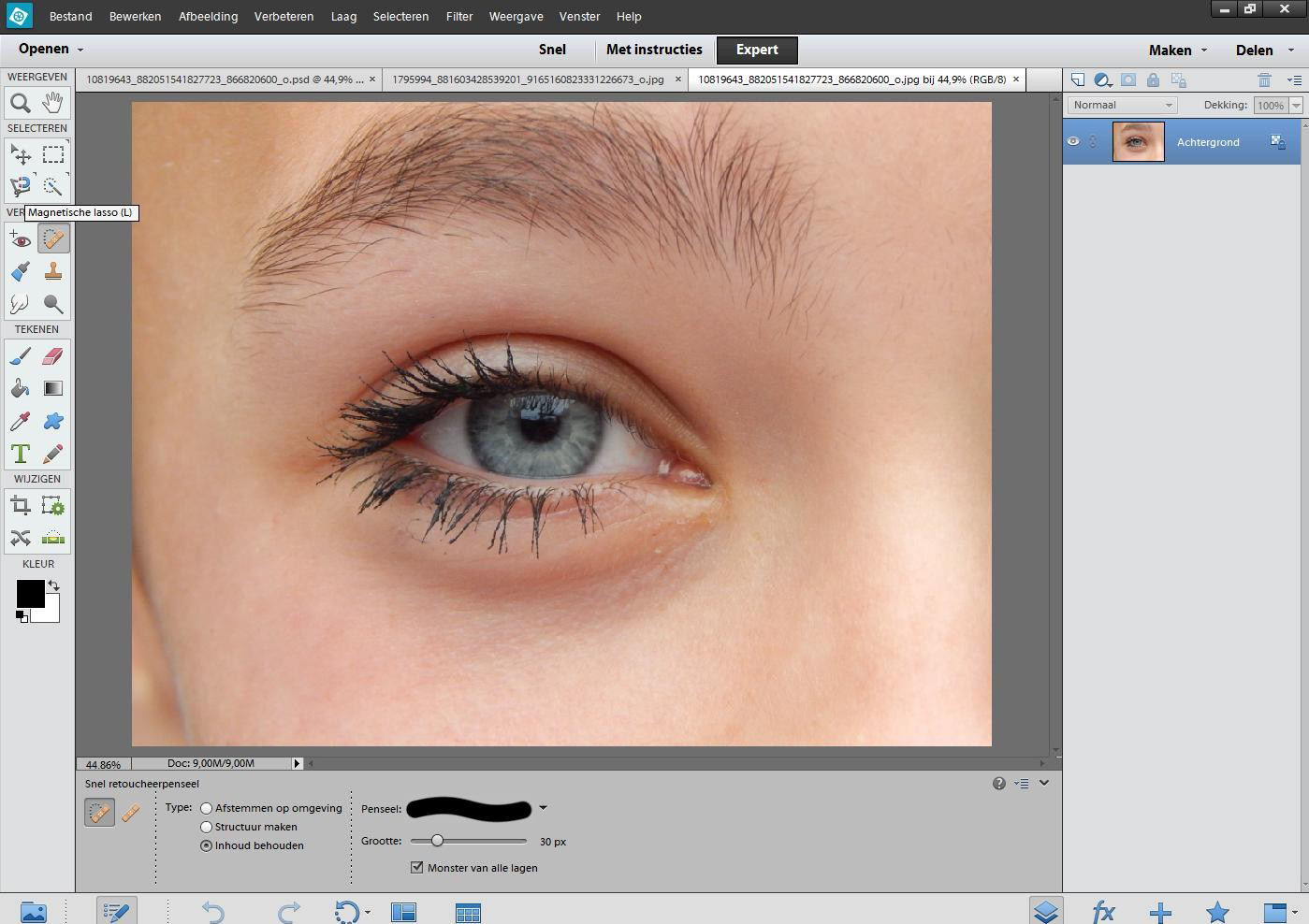The image size is (1309, 924).
Task: Select the Red Eye Removal tool
Action: click(21, 239)
